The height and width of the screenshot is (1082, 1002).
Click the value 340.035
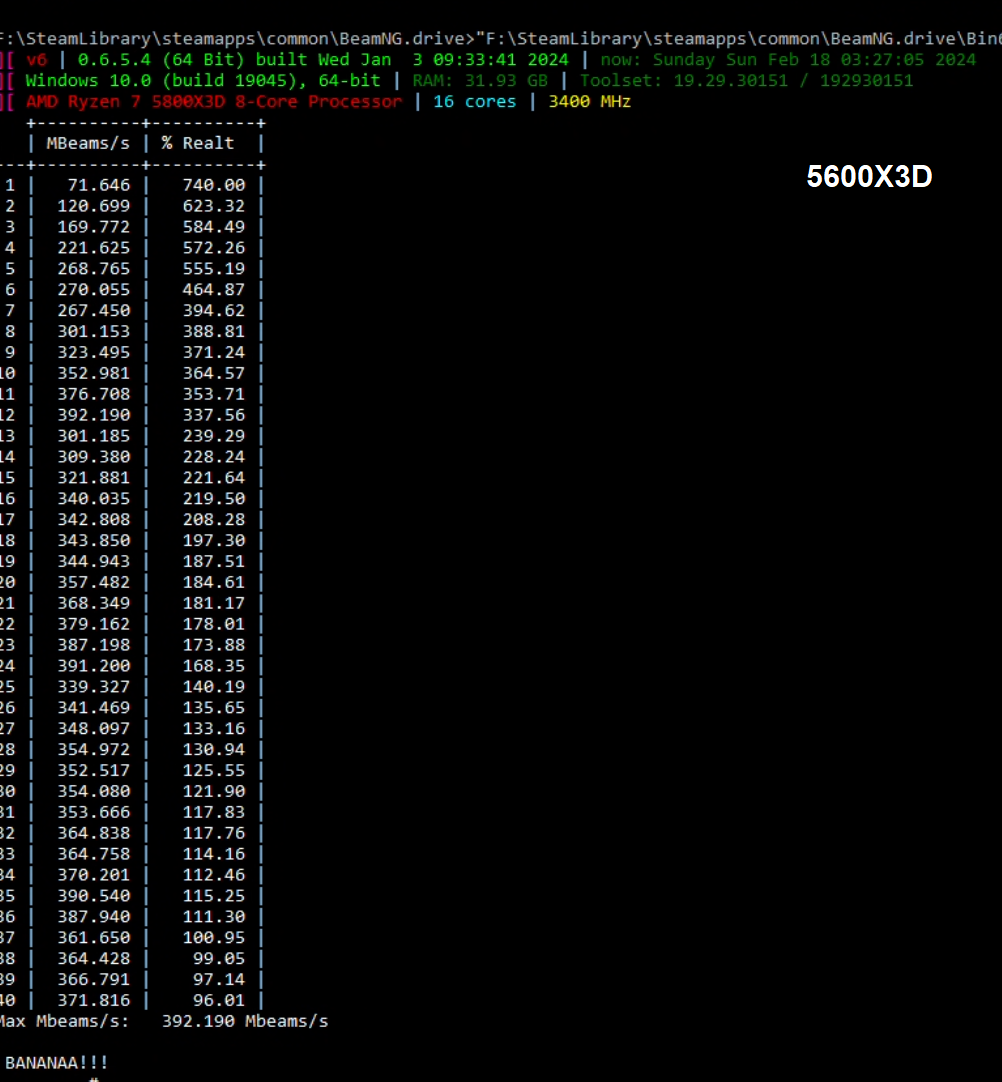(x=93, y=498)
